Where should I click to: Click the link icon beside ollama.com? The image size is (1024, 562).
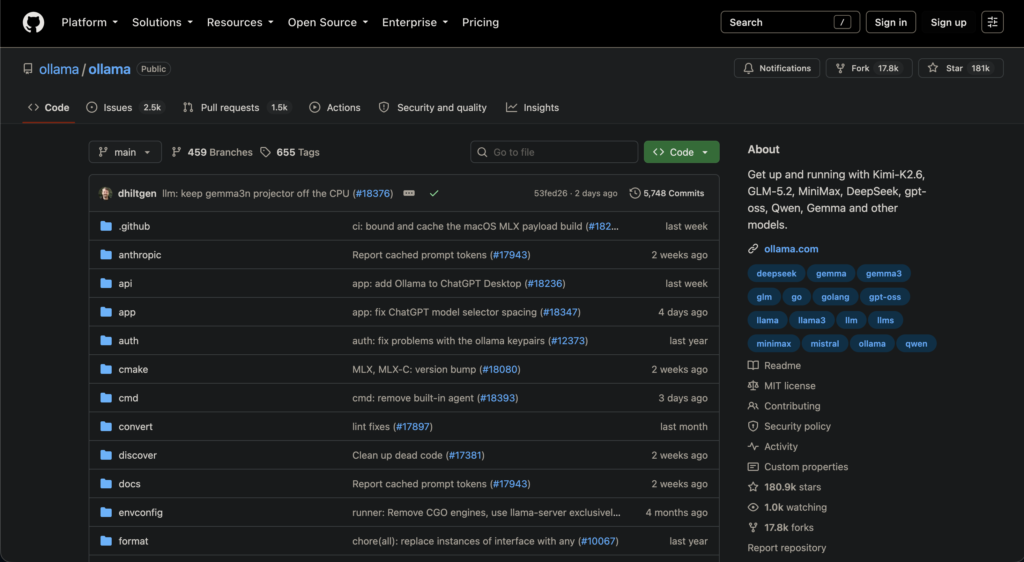[753, 249]
